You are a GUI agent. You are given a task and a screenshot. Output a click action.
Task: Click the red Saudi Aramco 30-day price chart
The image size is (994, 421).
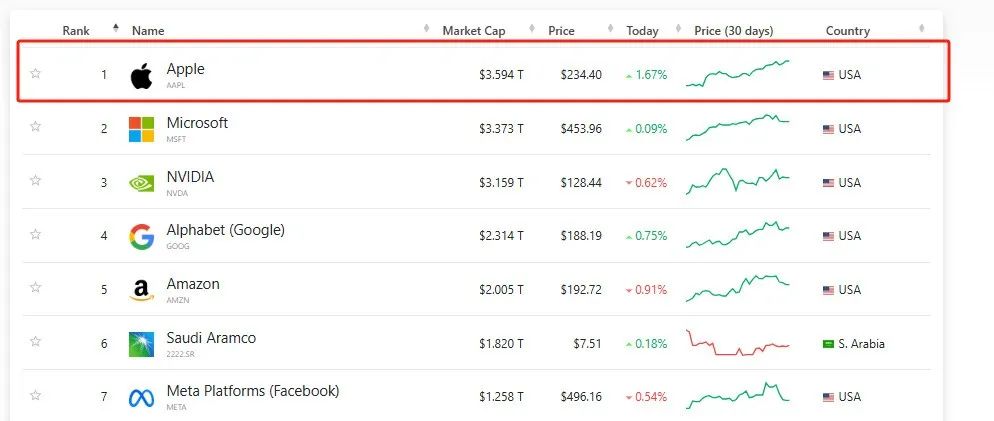coord(738,343)
